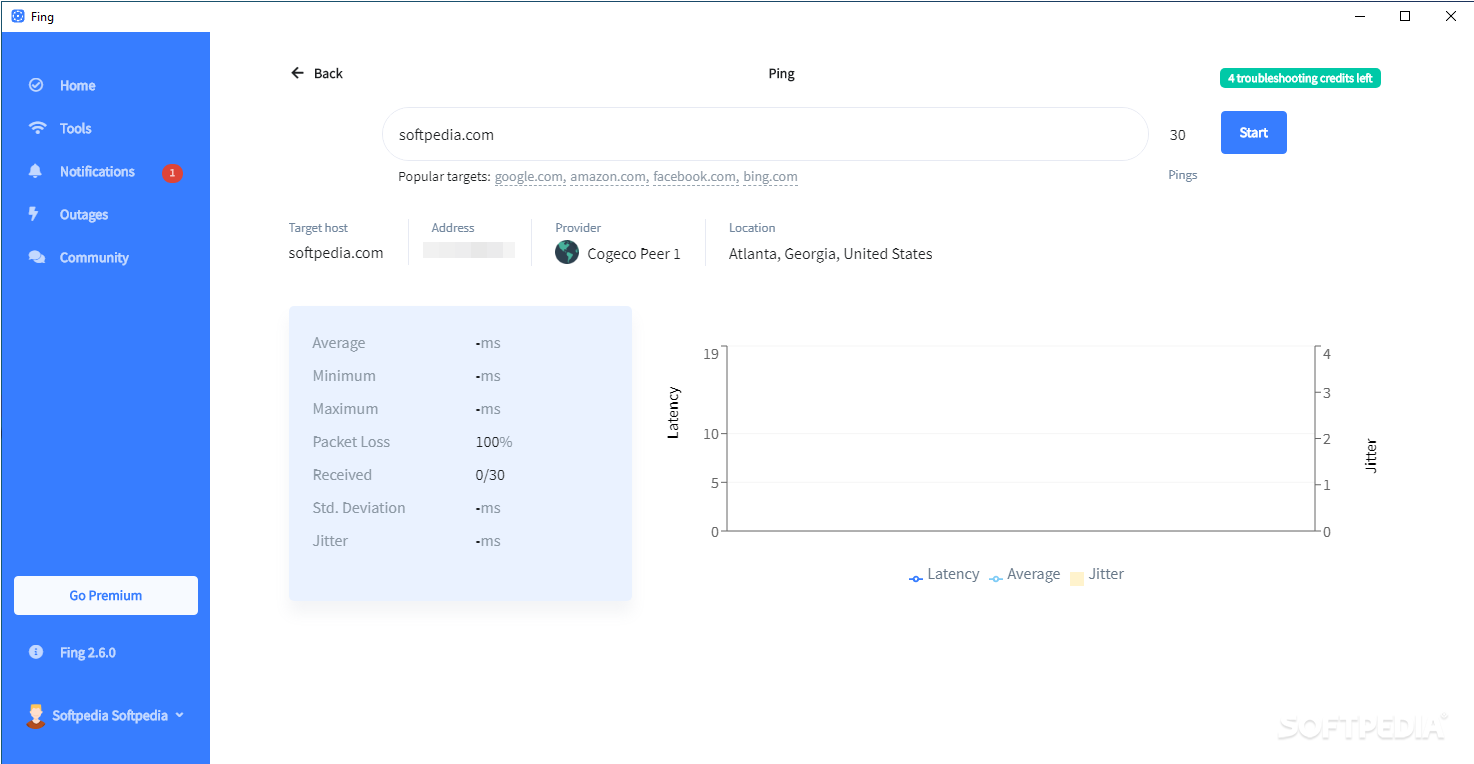This screenshot has width=1474, height=764.
Task: Click the red notification count badge
Action: [172, 173]
